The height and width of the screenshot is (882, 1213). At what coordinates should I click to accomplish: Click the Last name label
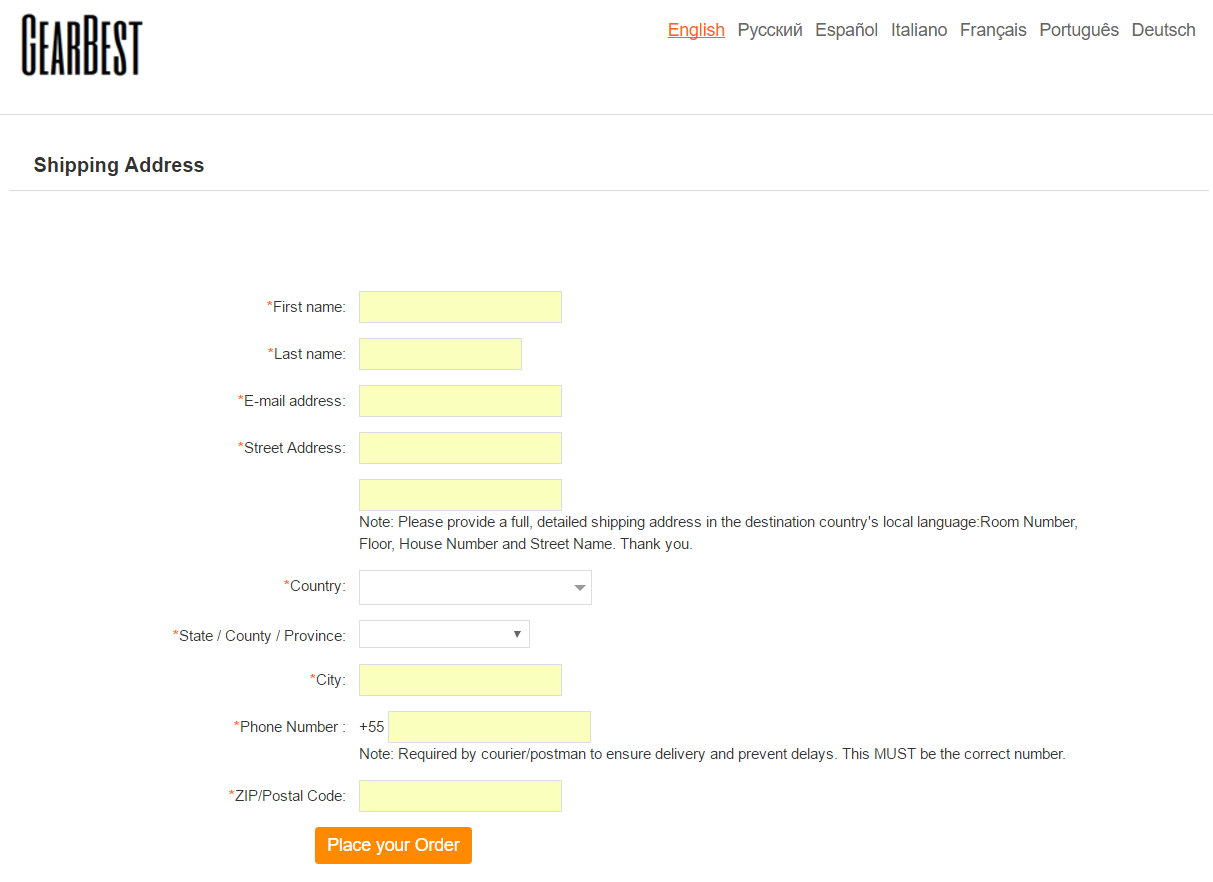click(x=307, y=354)
